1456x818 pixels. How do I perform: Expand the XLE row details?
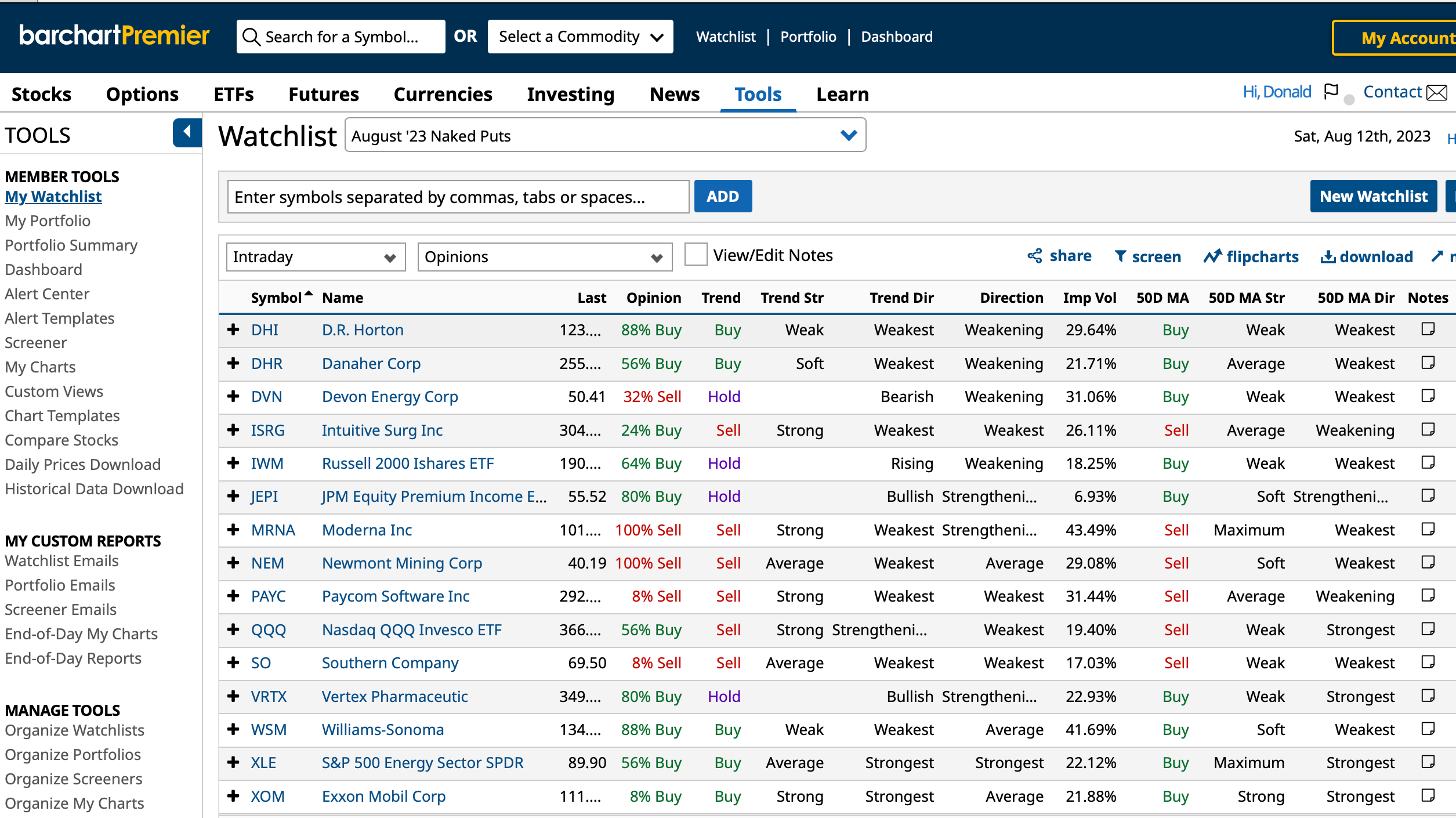[233, 762]
